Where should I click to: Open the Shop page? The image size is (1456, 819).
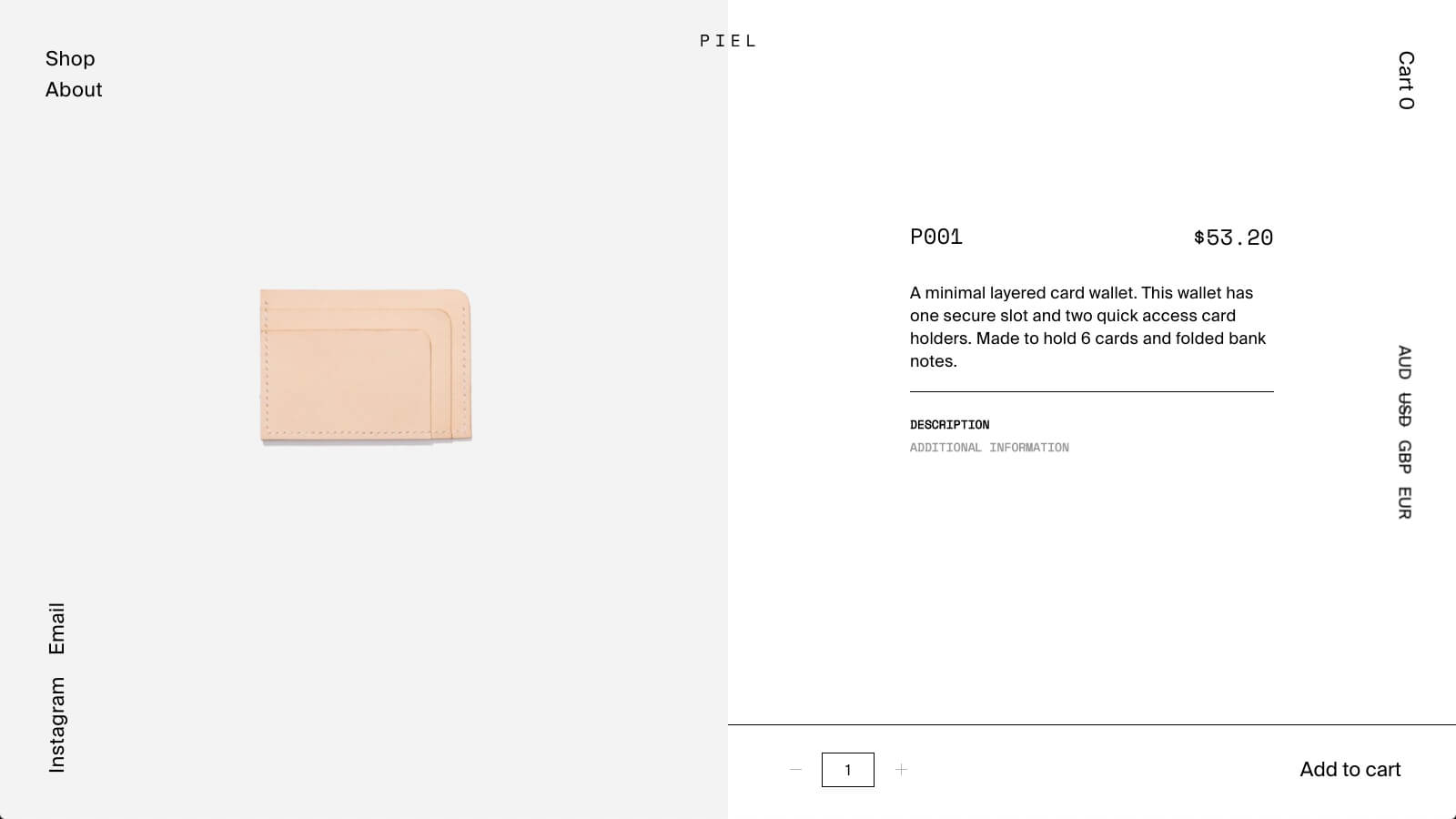point(70,58)
